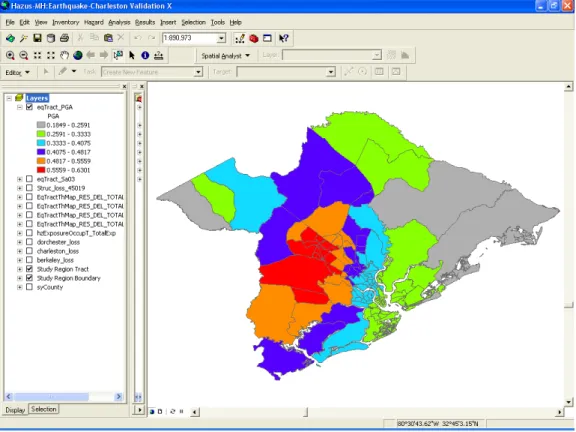Click the refresh view icon below map
Viewport: 576px width, 432px height.
173,411
